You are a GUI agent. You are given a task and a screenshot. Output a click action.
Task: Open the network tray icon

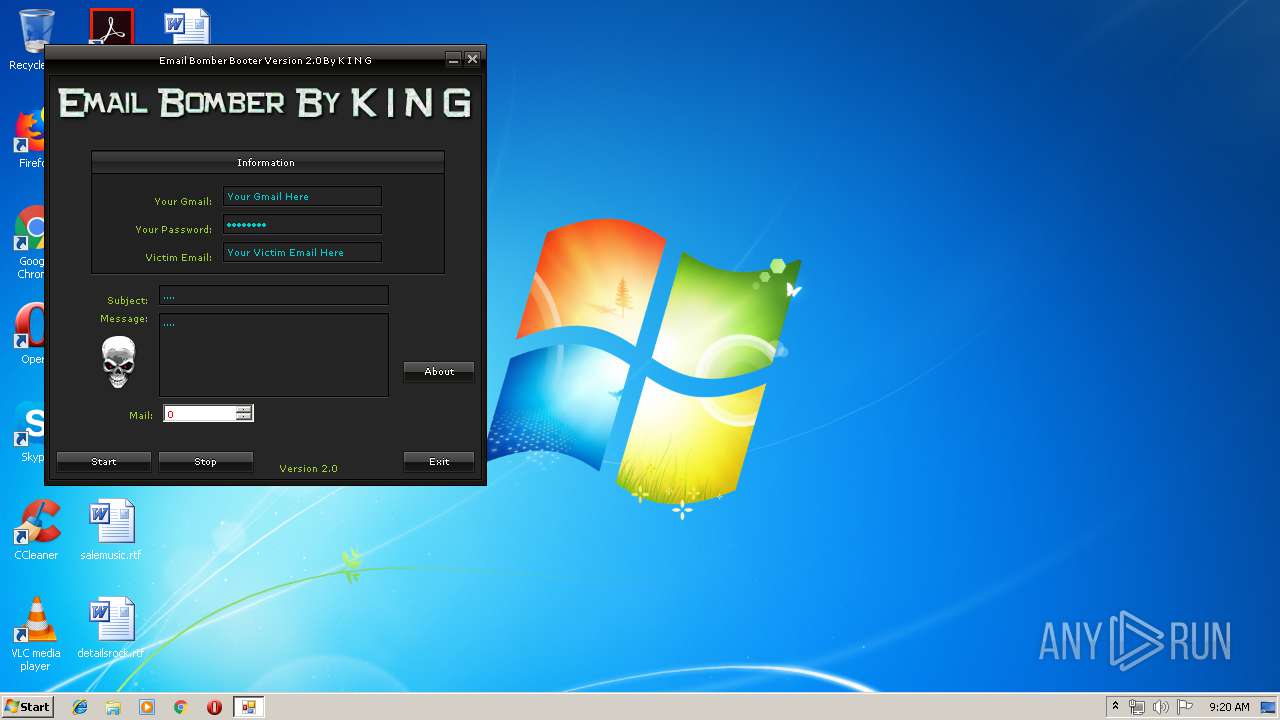pyautogui.click(x=1137, y=707)
